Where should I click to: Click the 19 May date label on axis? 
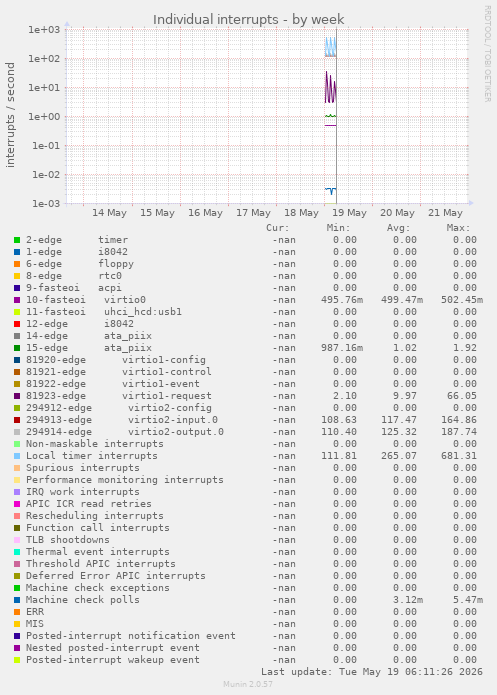[349, 213]
